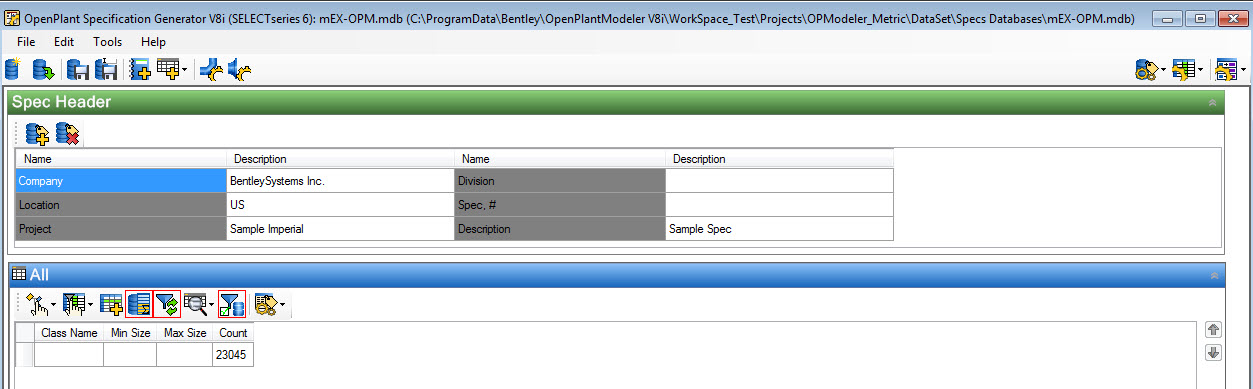1253x389 pixels.
Task: Open the Help menu
Action: (x=154, y=42)
